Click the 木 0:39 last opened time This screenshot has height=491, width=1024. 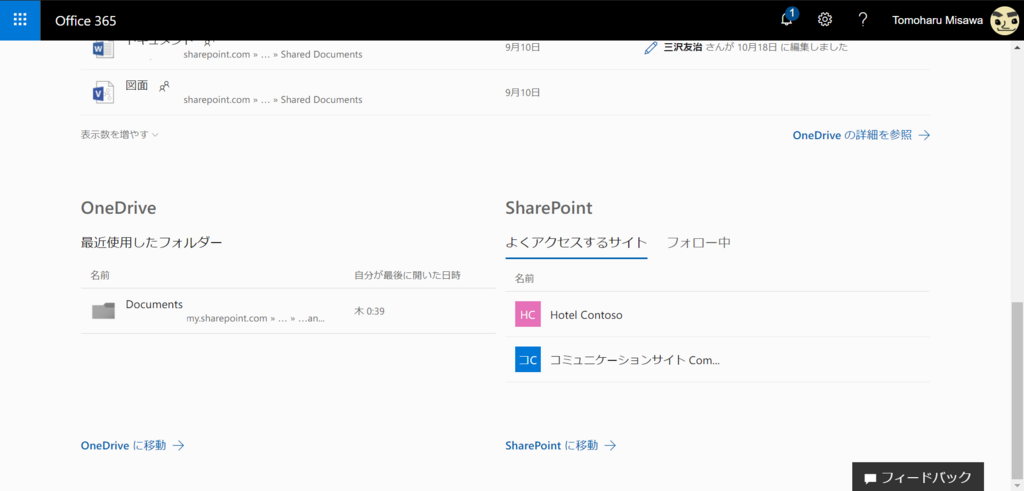[369, 311]
